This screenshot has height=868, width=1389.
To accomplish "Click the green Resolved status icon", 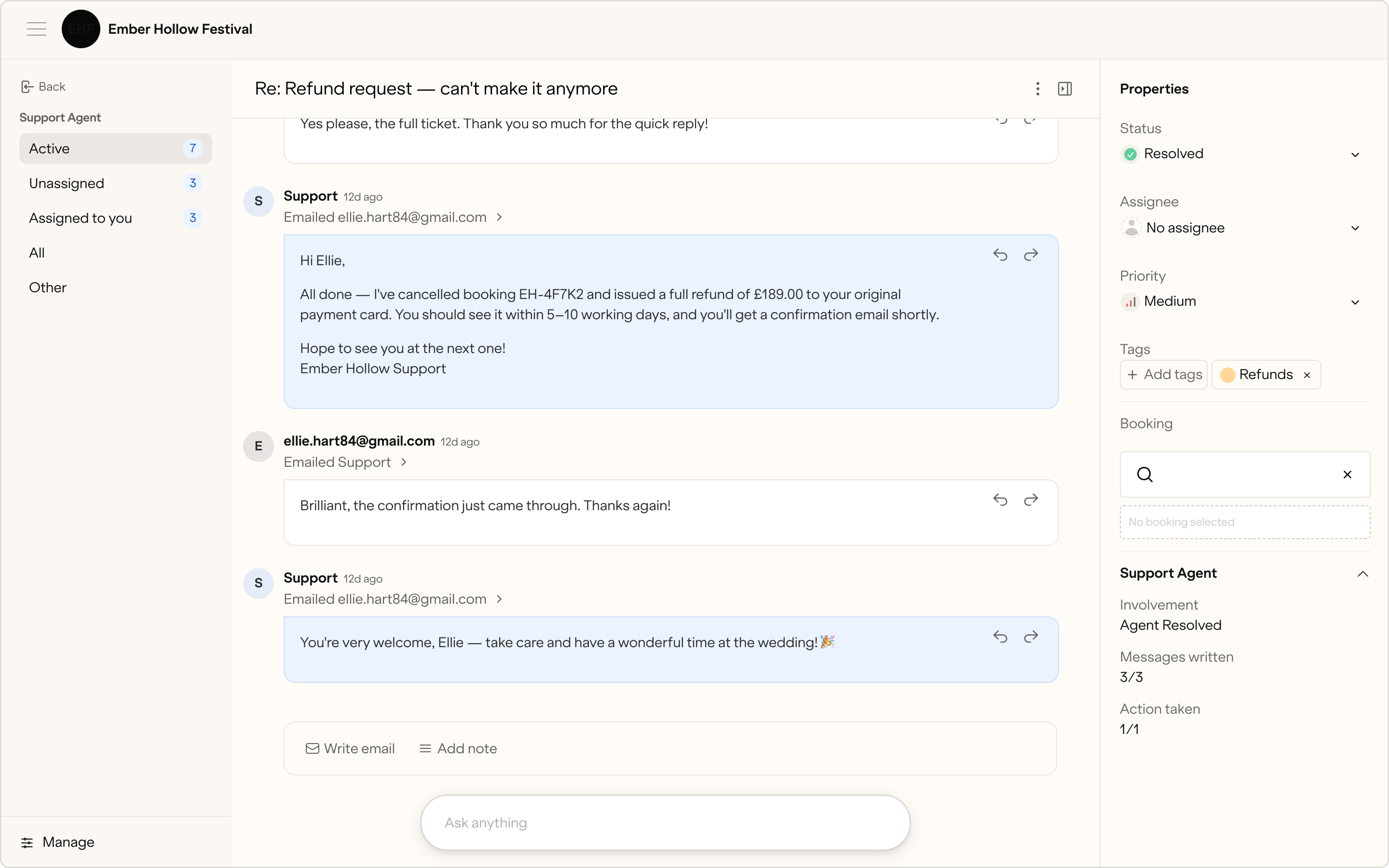I will pyautogui.click(x=1130, y=154).
